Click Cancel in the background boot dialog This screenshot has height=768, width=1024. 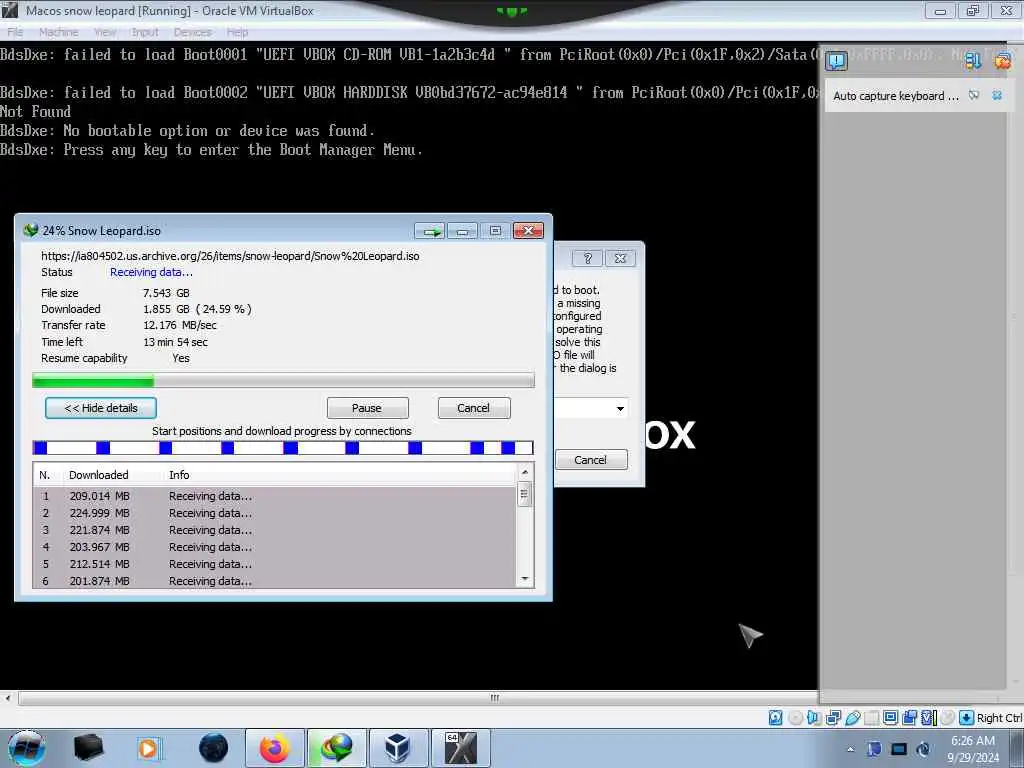coord(591,460)
